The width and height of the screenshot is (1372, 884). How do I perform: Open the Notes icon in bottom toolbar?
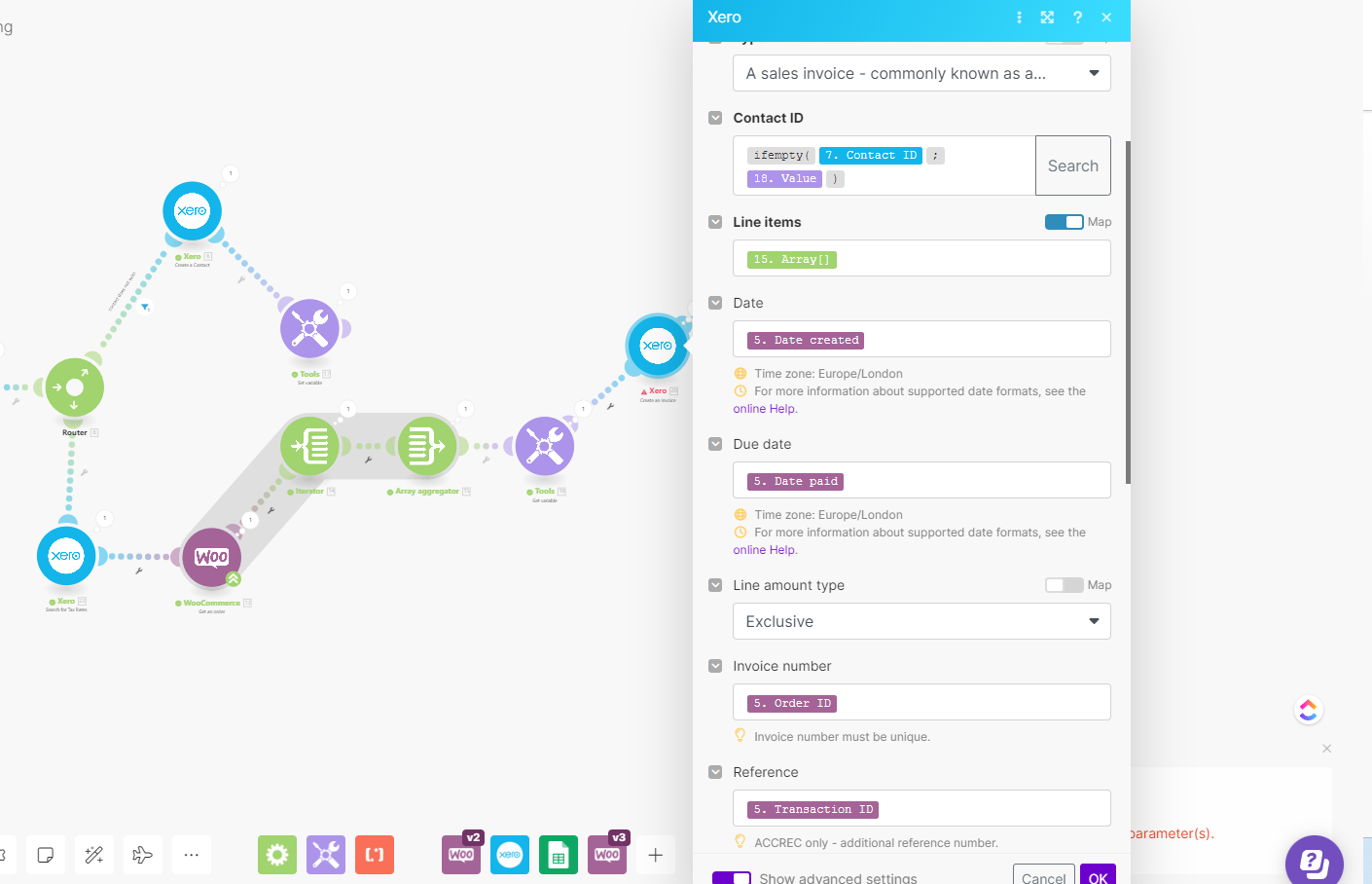point(45,855)
